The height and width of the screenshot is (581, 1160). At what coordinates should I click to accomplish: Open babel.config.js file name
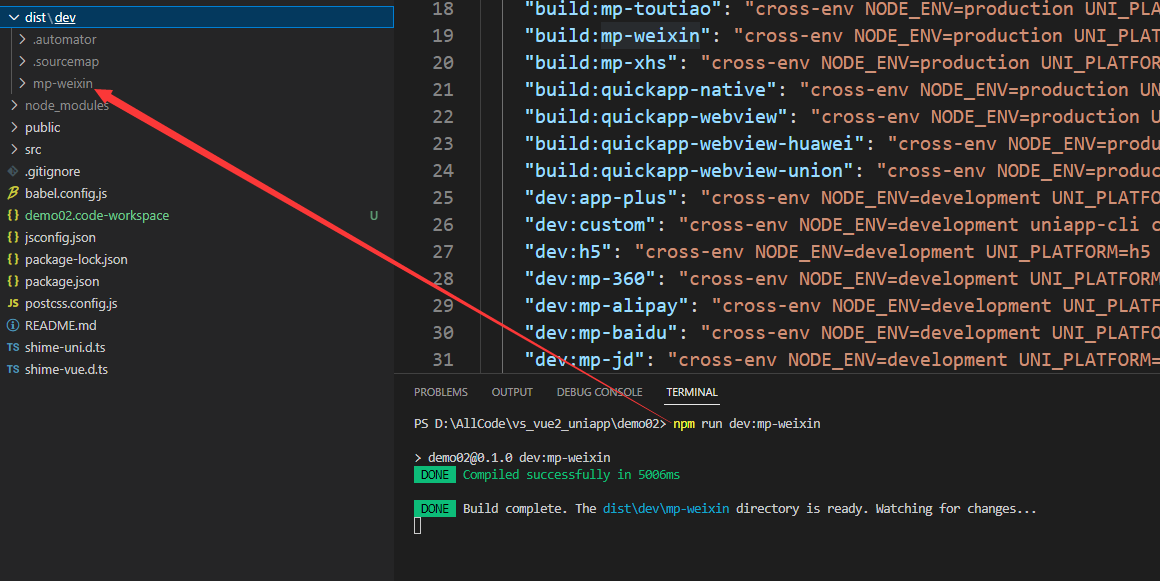click(66, 194)
